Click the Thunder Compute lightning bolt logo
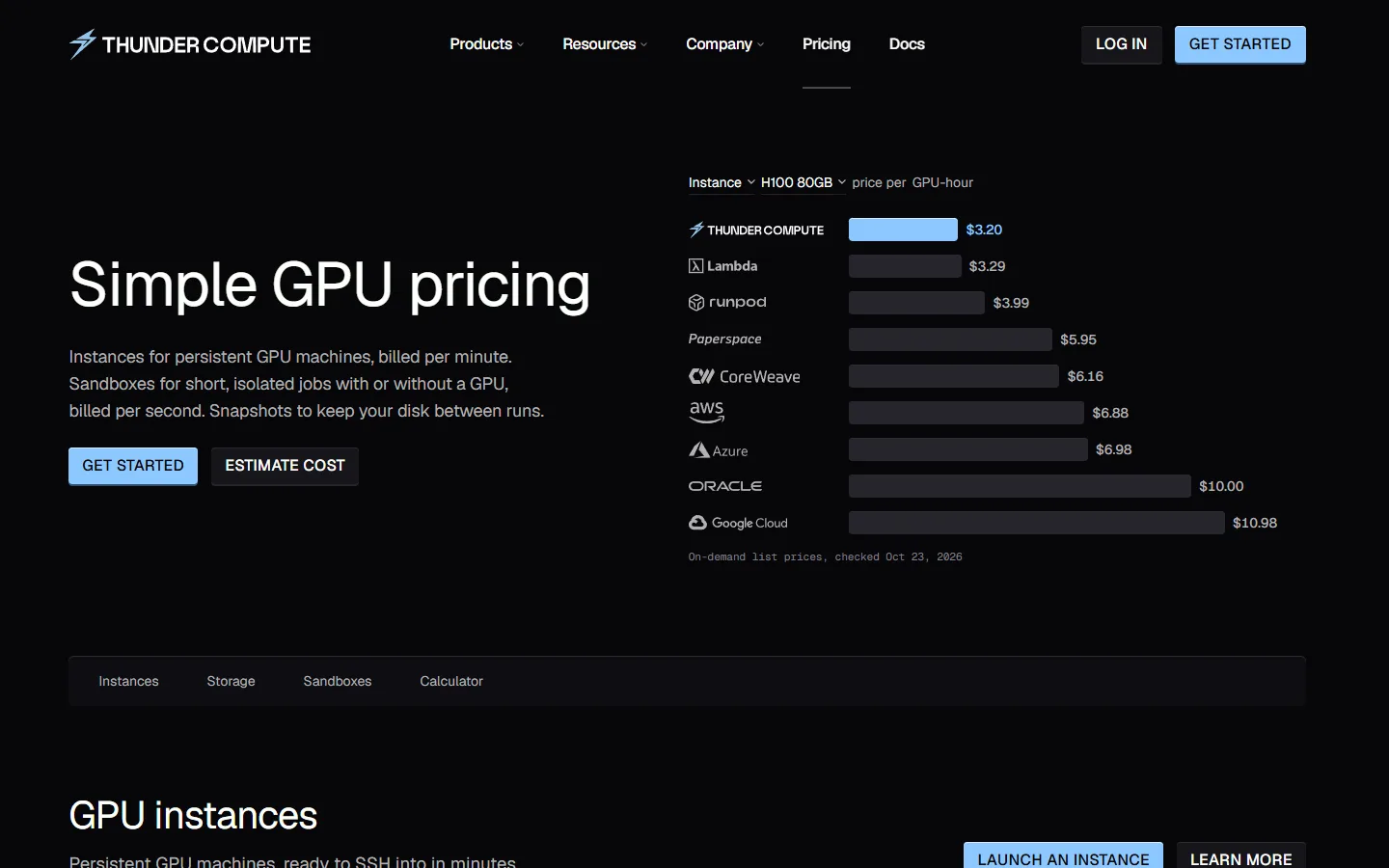Viewport: 1389px width, 868px height. click(x=83, y=44)
